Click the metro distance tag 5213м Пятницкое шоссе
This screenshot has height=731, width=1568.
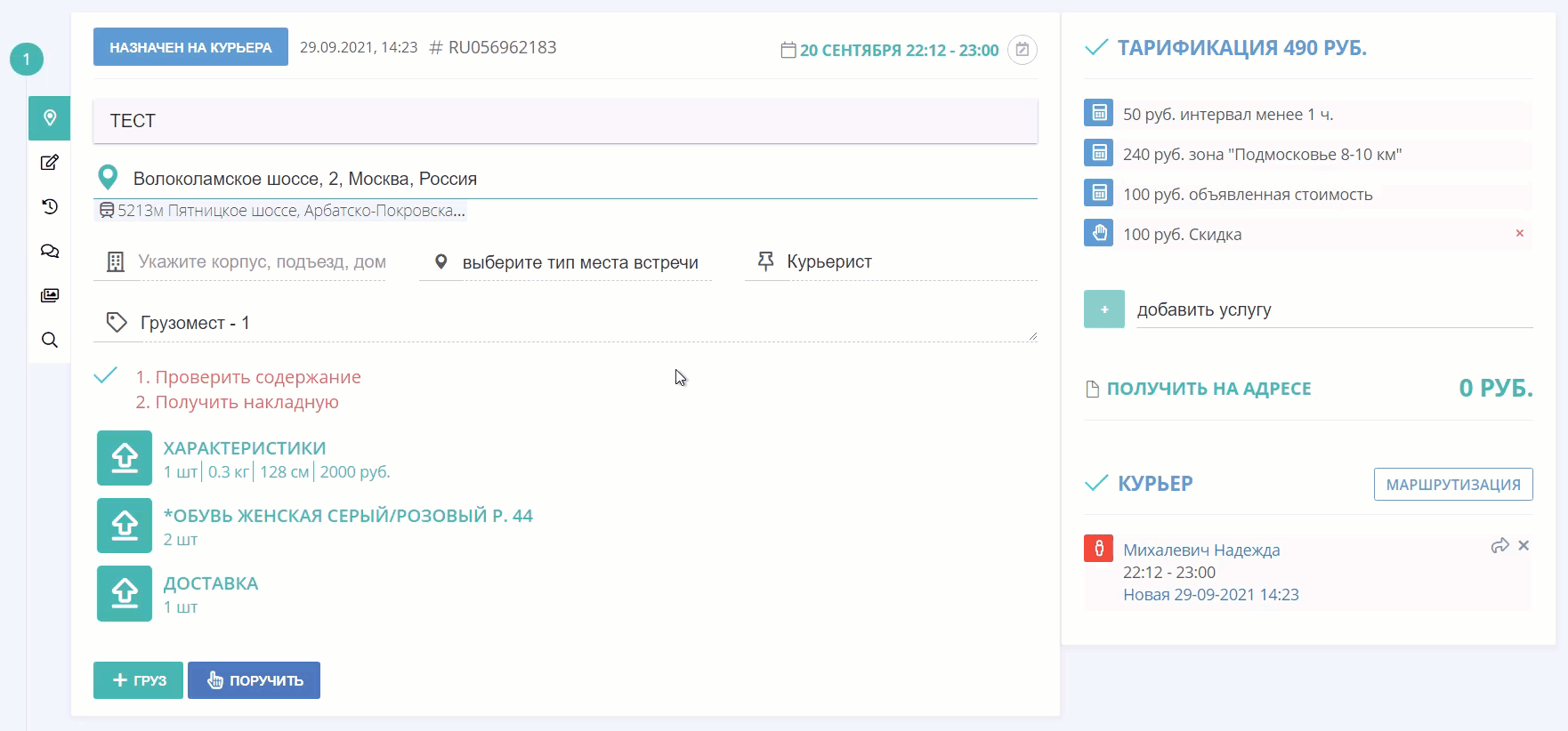tap(280, 211)
